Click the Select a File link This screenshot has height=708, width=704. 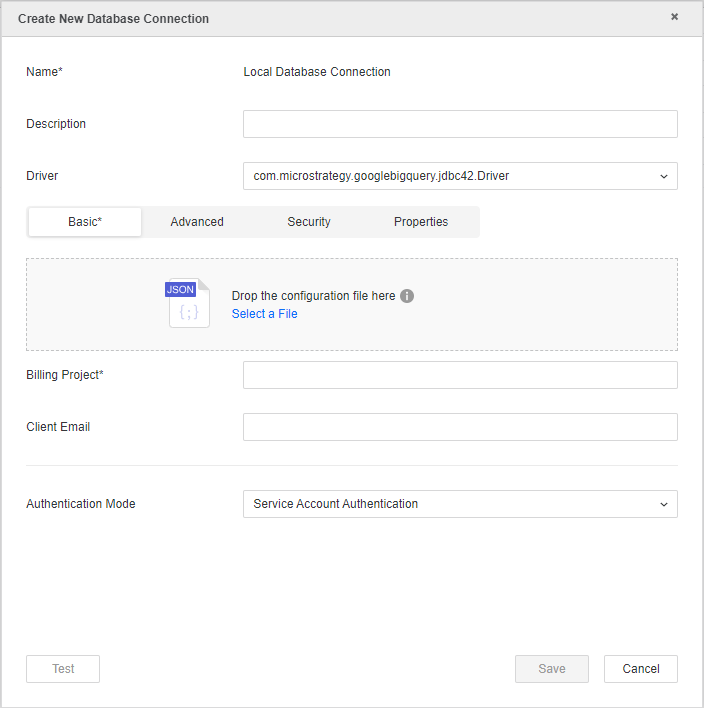tap(264, 314)
